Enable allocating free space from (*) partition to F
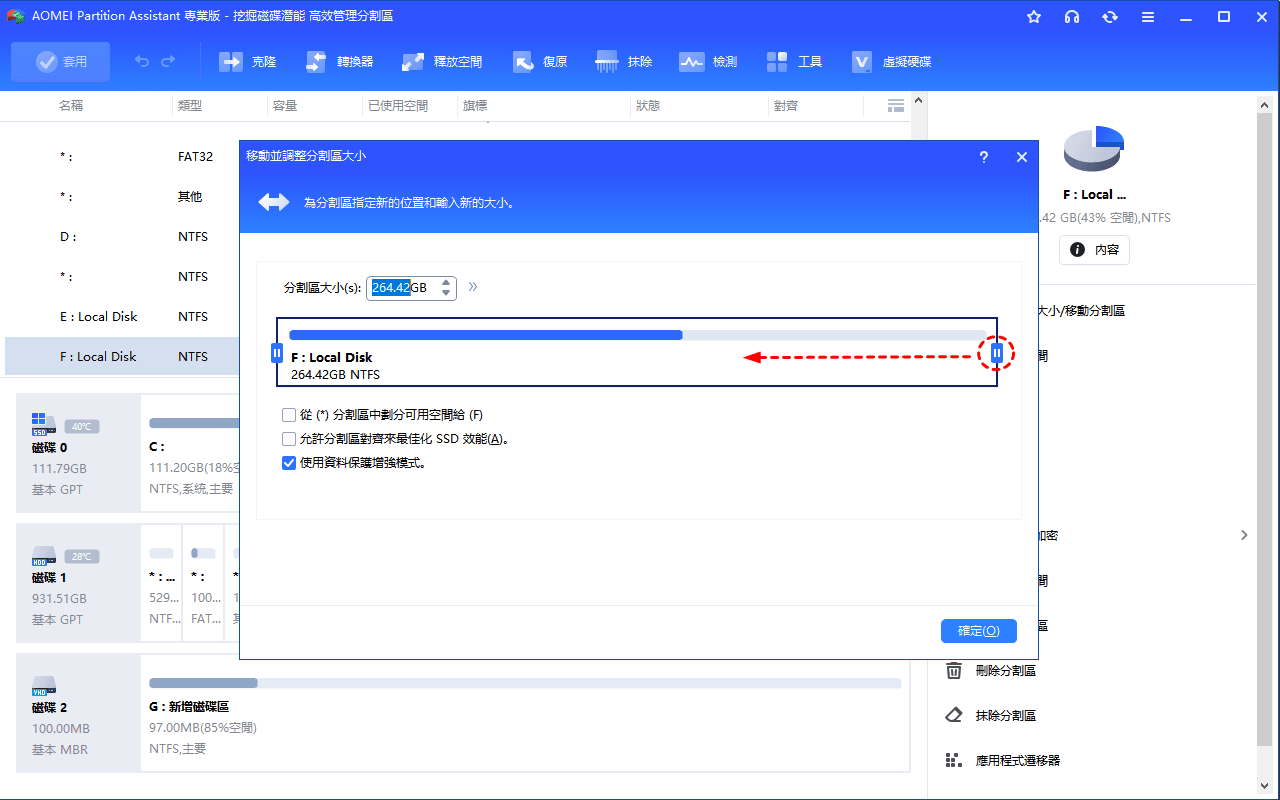This screenshot has width=1280, height=800. (289, 415)
